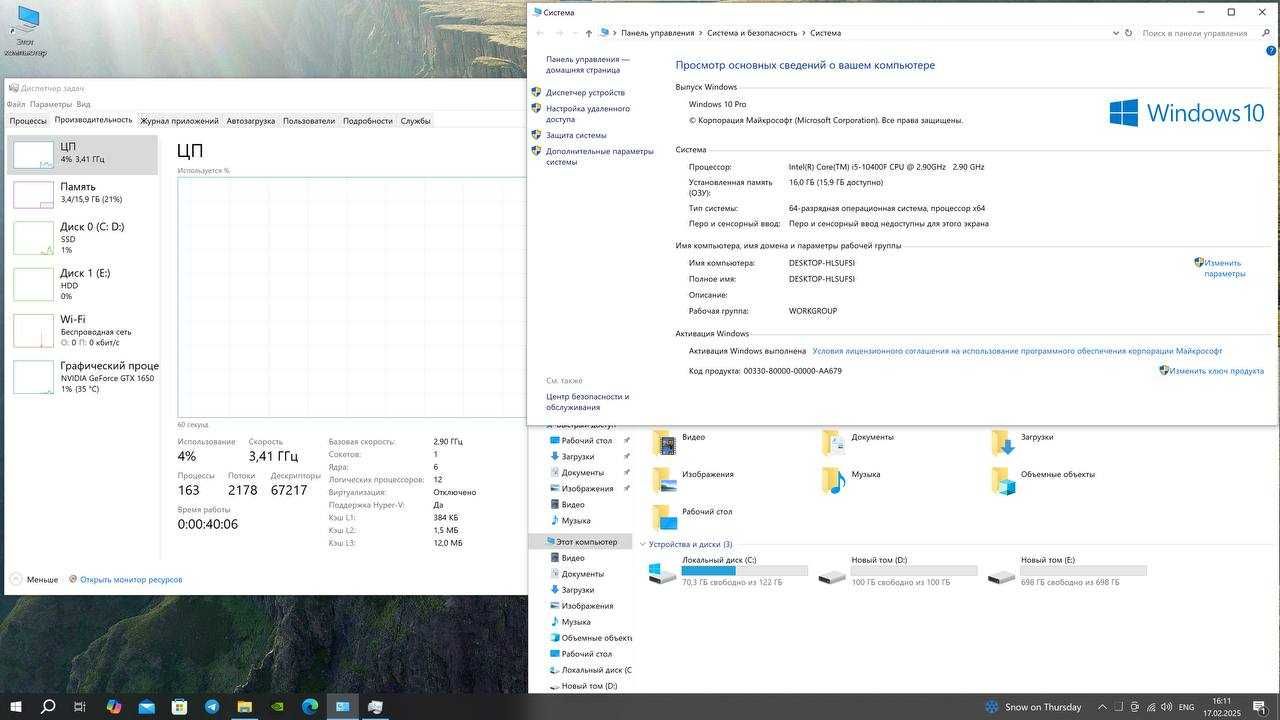Select Диск 0 (C: D:) entry
Screen dimensions: 1280x720
(x=83, y=238)
